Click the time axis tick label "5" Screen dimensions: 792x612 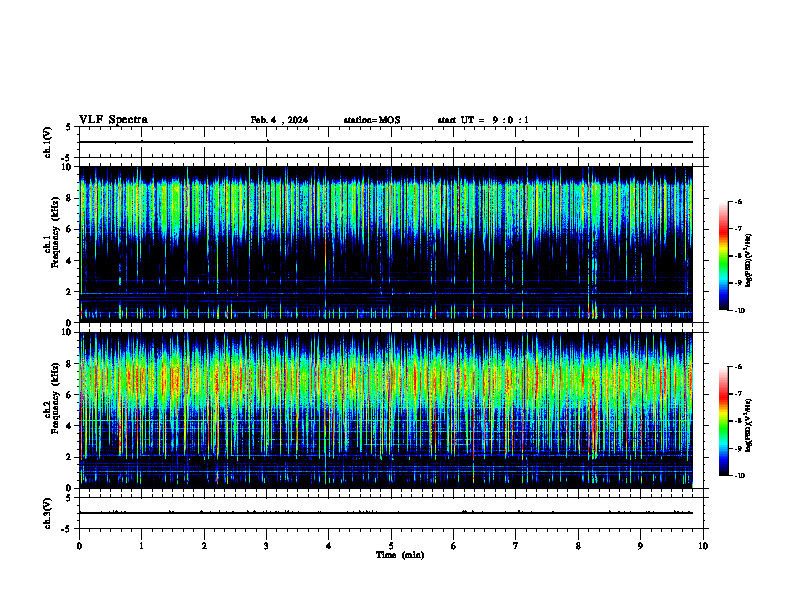pos(391,546)
